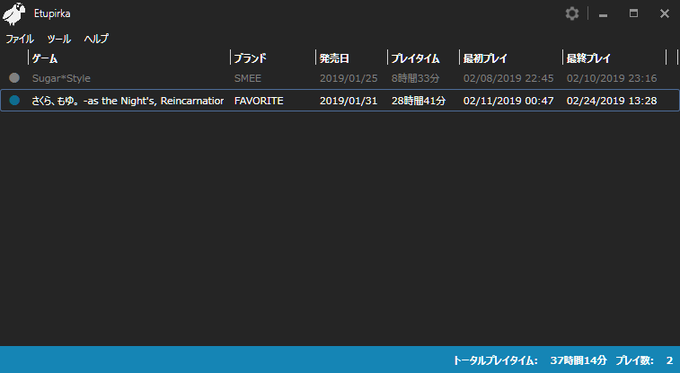Viewport: 680px width, 373px height.
Task: Click playtime 28時間41分
Action: tap(418, 101)
